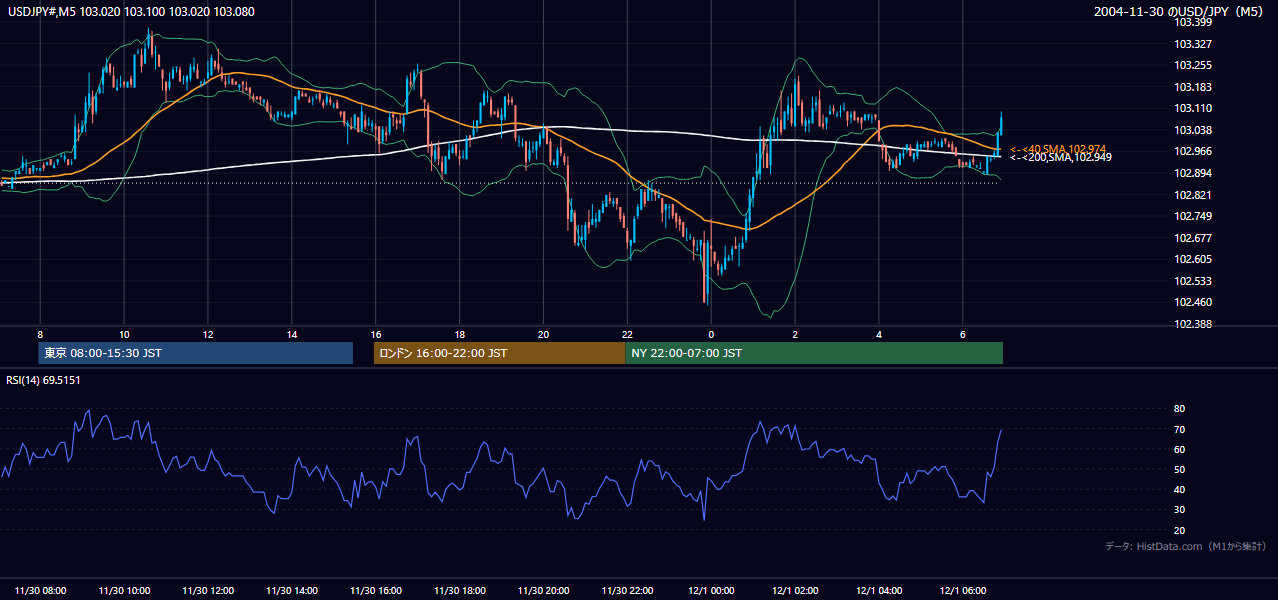
Task: Click hour tick 0 under the price chart
Action: pos(711,333)
